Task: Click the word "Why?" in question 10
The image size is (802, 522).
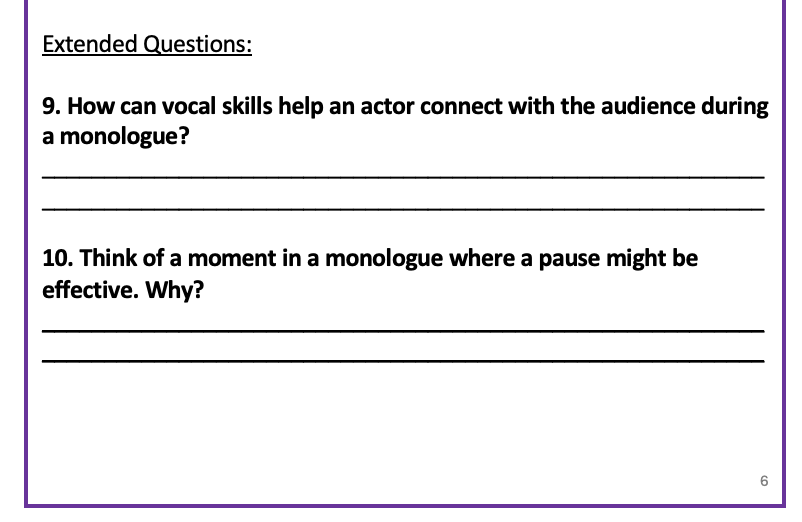Action: (x=174, y=290)
